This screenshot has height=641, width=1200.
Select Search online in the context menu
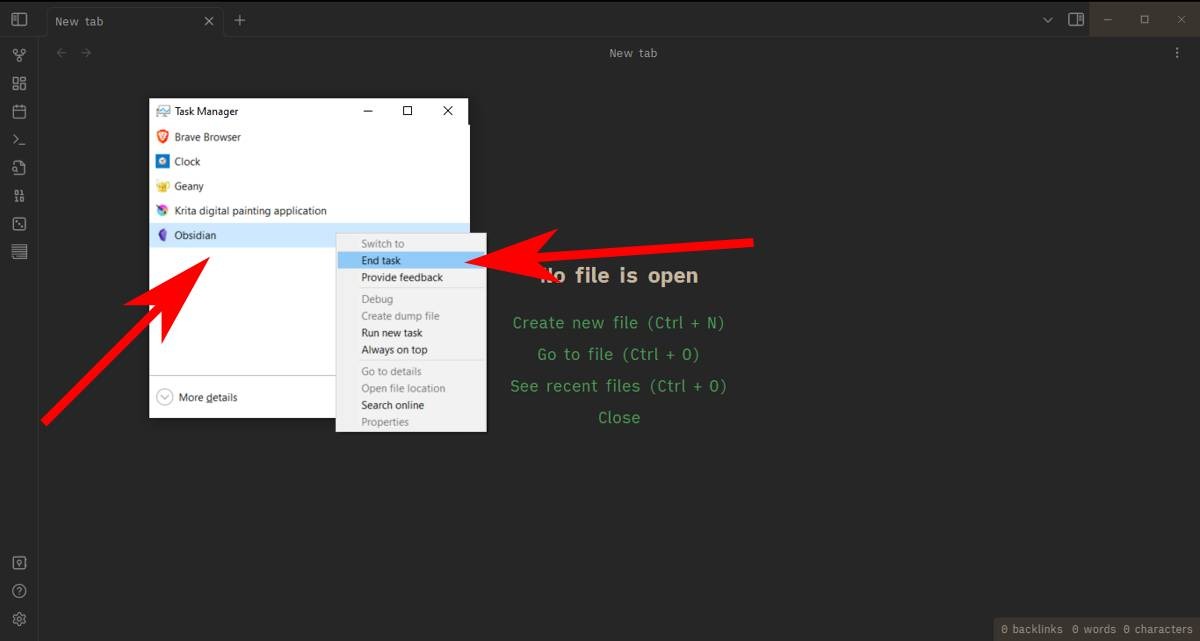391,405
